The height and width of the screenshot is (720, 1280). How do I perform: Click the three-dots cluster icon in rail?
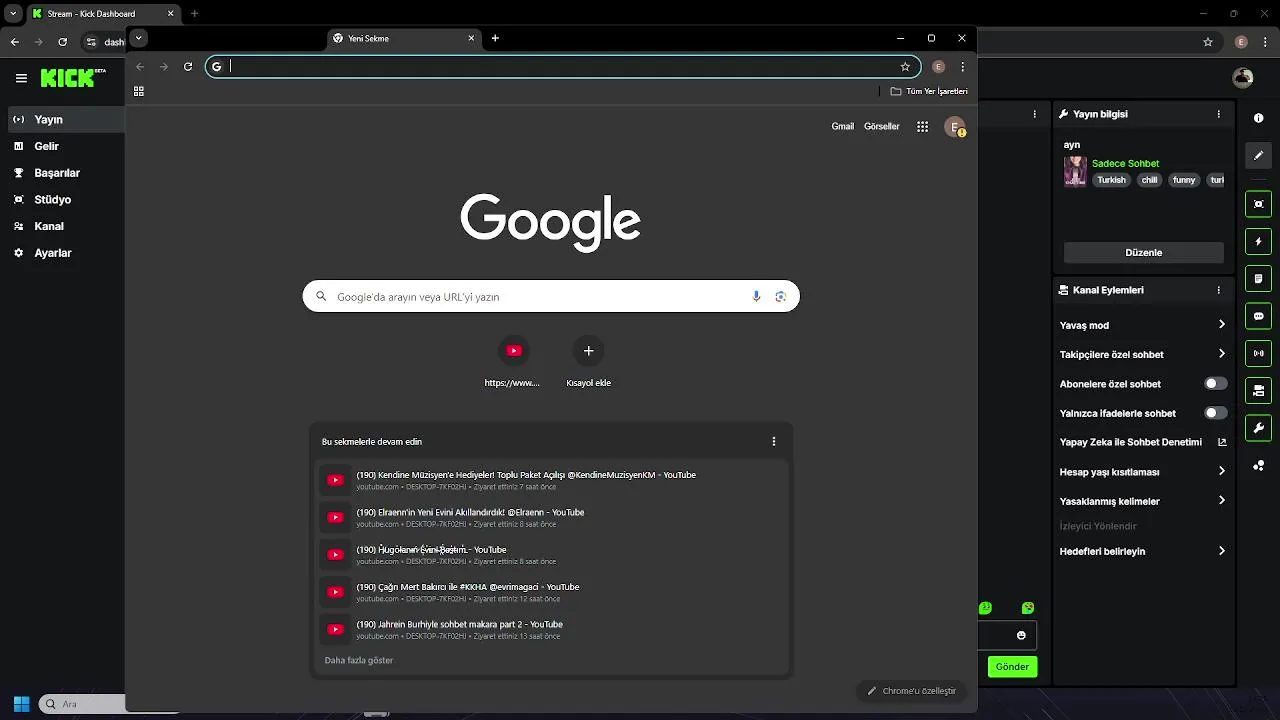1258,466
